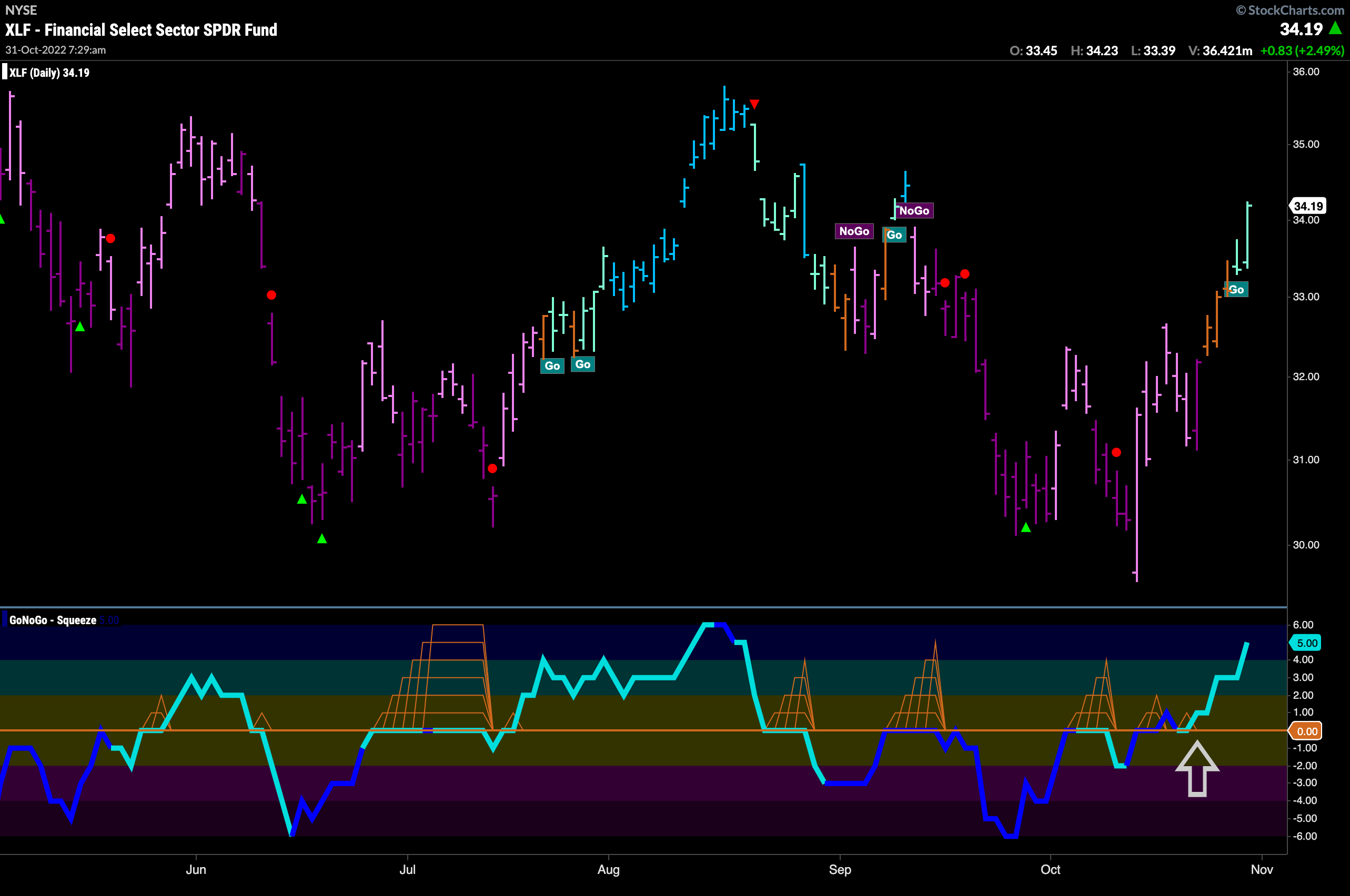The width and height of the screenshot is (1350, 896).
Task: Click the -6.00 oscillator axis label
Action: click(x=1304, y=836)
